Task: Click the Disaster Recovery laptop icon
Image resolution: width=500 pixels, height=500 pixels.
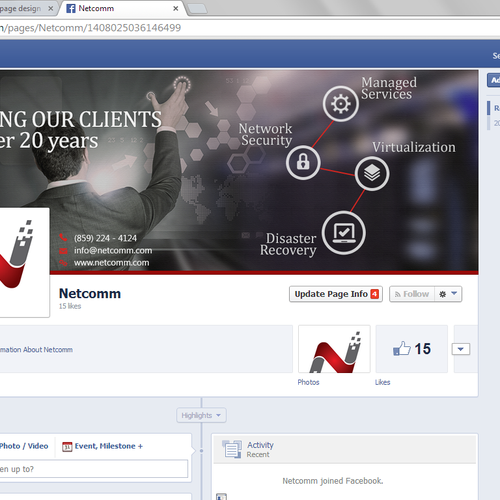Action: [343, 233]
